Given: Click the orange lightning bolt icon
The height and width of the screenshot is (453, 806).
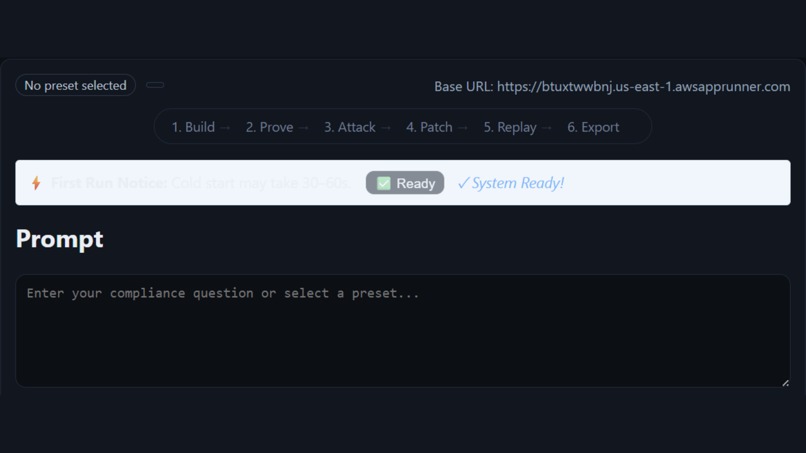Looking at the screenshot, I should tap(36, 183).
